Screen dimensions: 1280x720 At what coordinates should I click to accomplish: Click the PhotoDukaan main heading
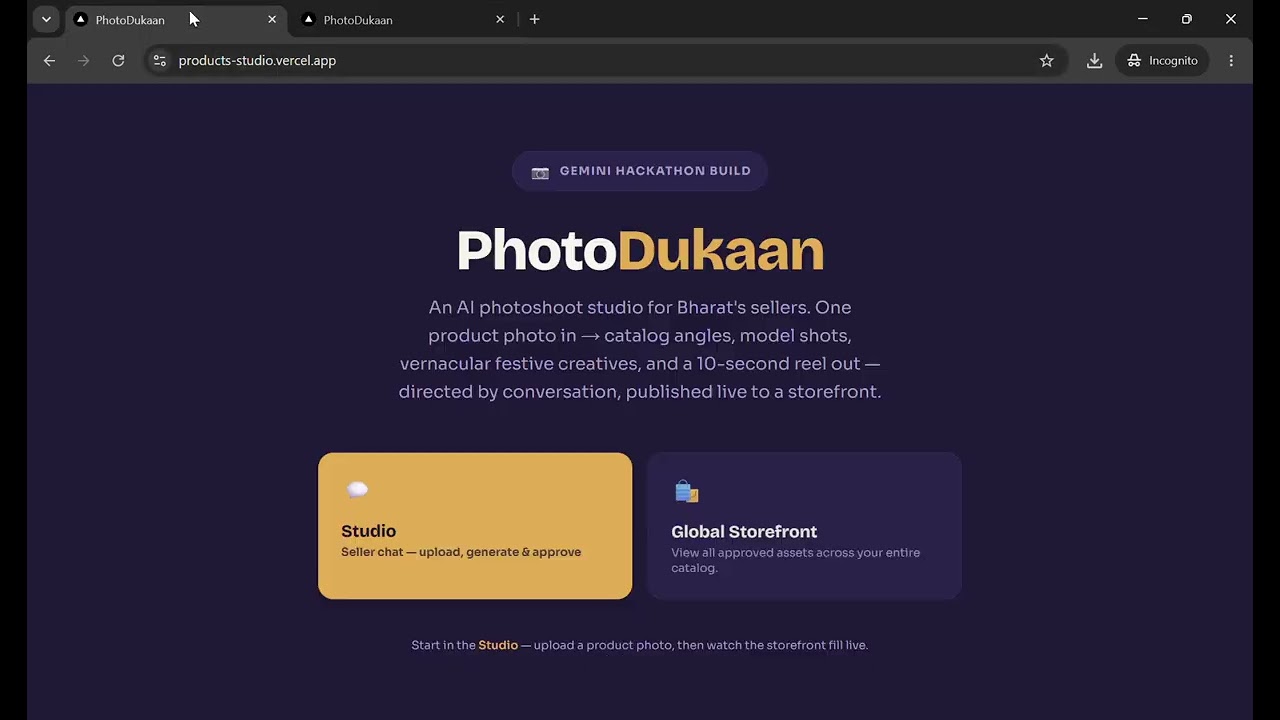[640, 250]
